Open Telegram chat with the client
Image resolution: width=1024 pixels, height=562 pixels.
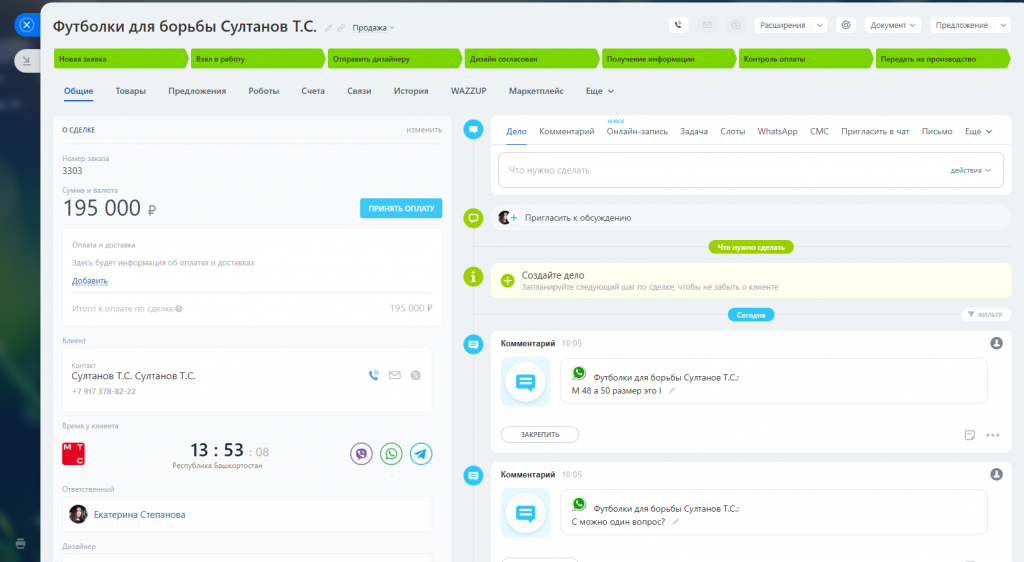click(421, 454)
